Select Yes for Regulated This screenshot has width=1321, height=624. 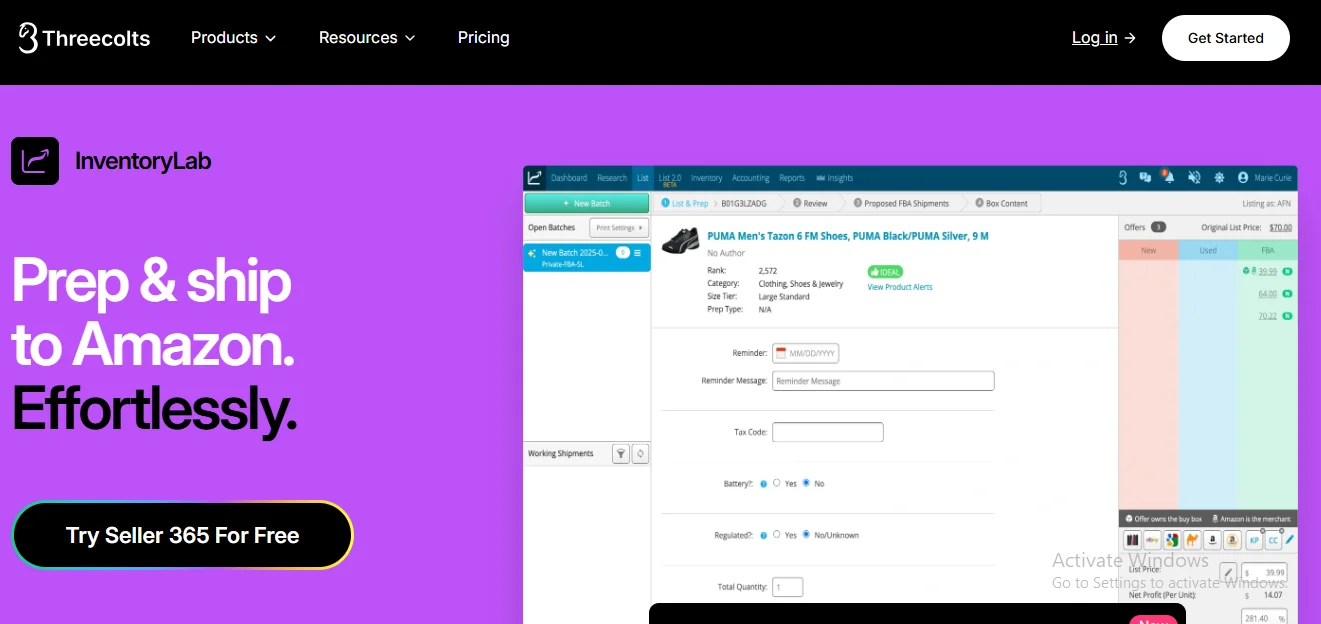tap(777, 534)
